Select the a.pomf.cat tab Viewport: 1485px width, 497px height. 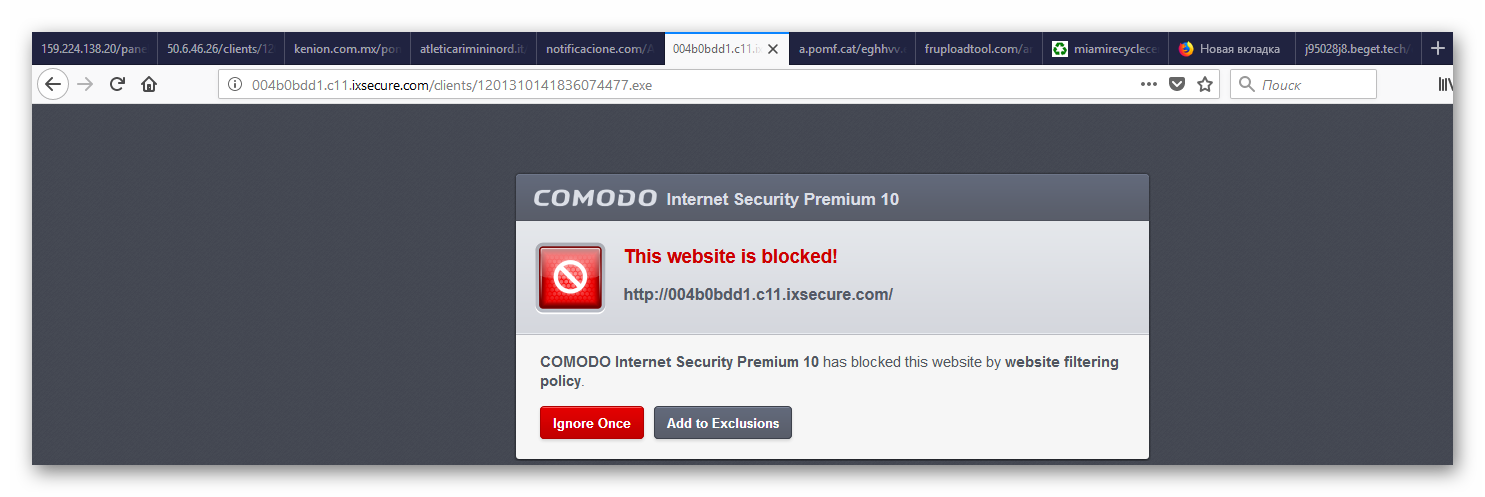tap(851, 48)
